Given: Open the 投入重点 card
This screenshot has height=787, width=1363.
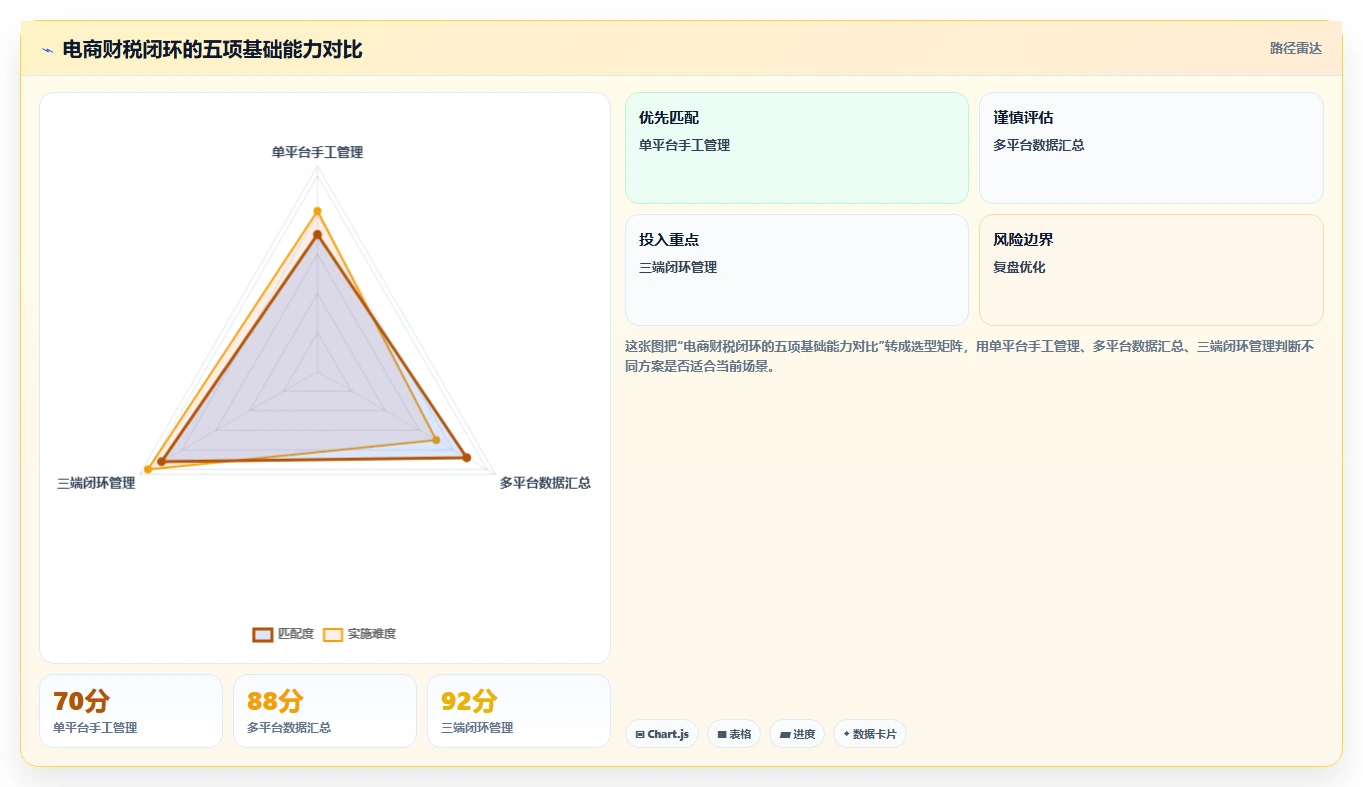Looking at the screenshot, I should [797, 270].
